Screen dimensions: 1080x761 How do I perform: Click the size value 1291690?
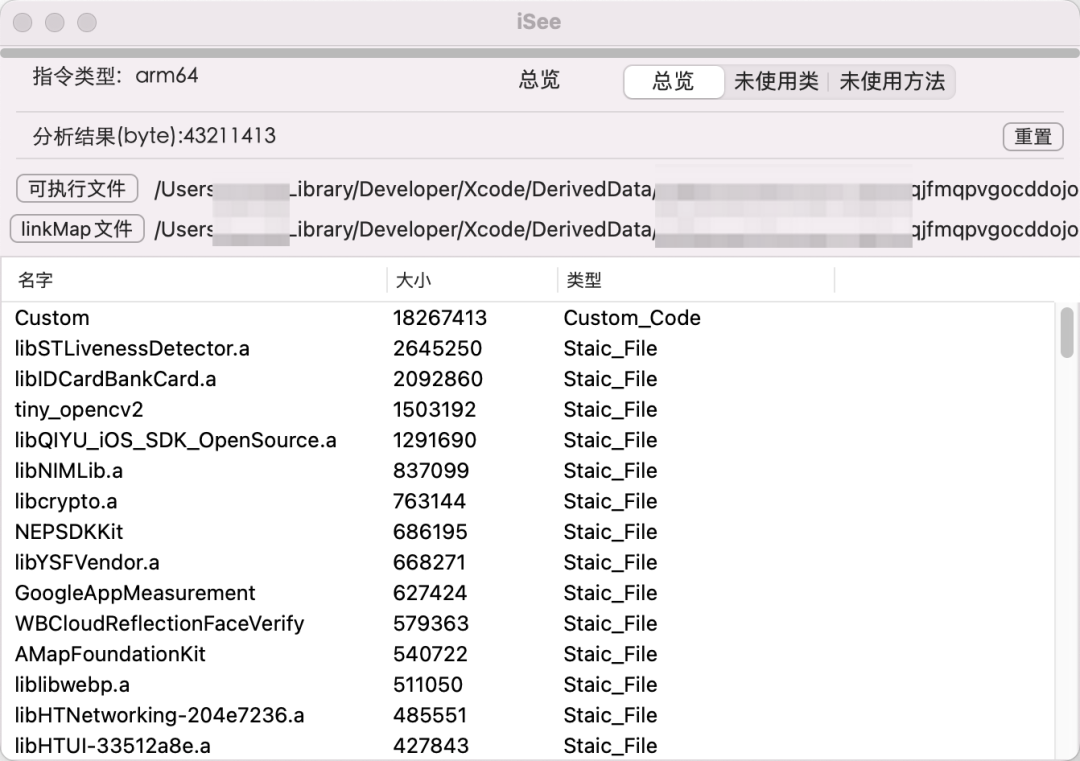(435, 440)
